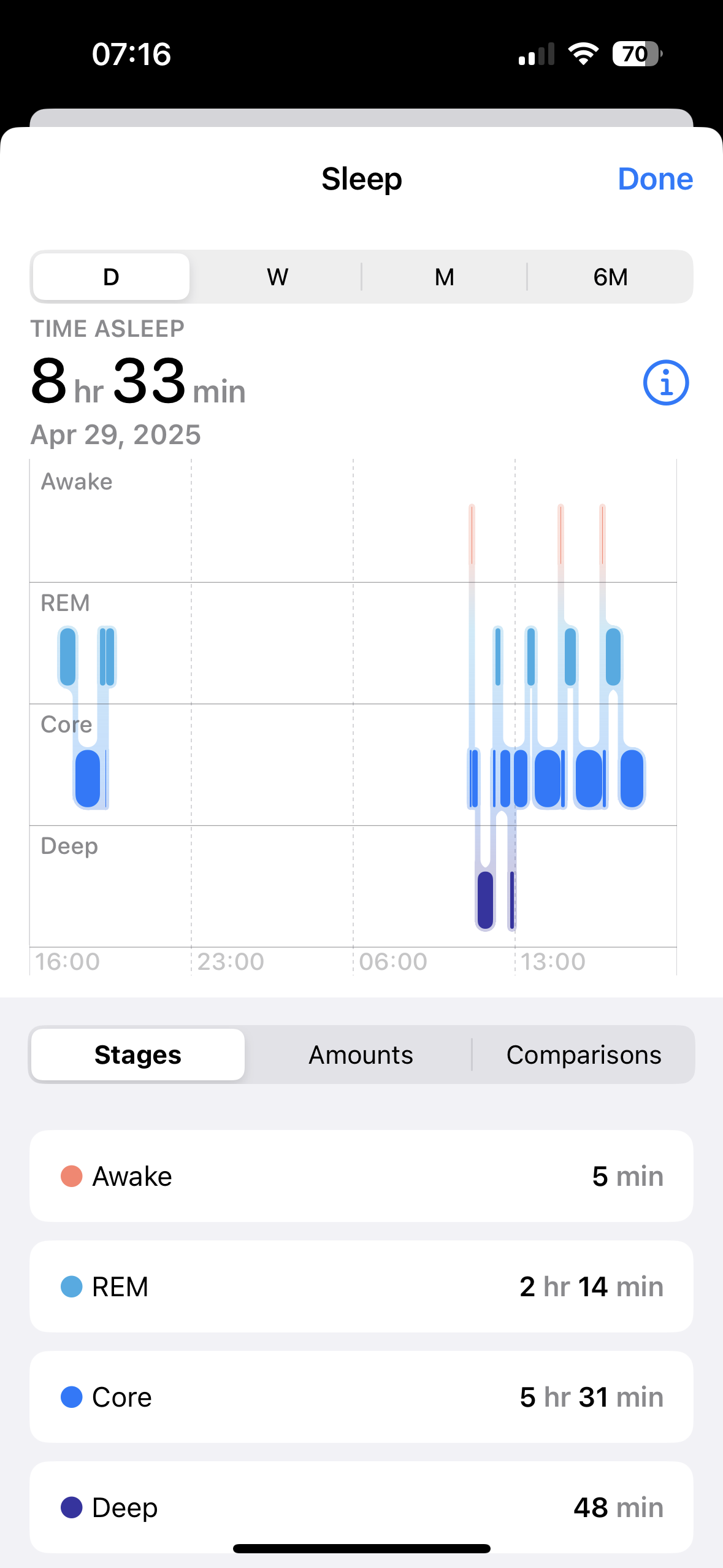Switch to the 6M view
This screenshot has height=1568, width=723.
[610, 277]
